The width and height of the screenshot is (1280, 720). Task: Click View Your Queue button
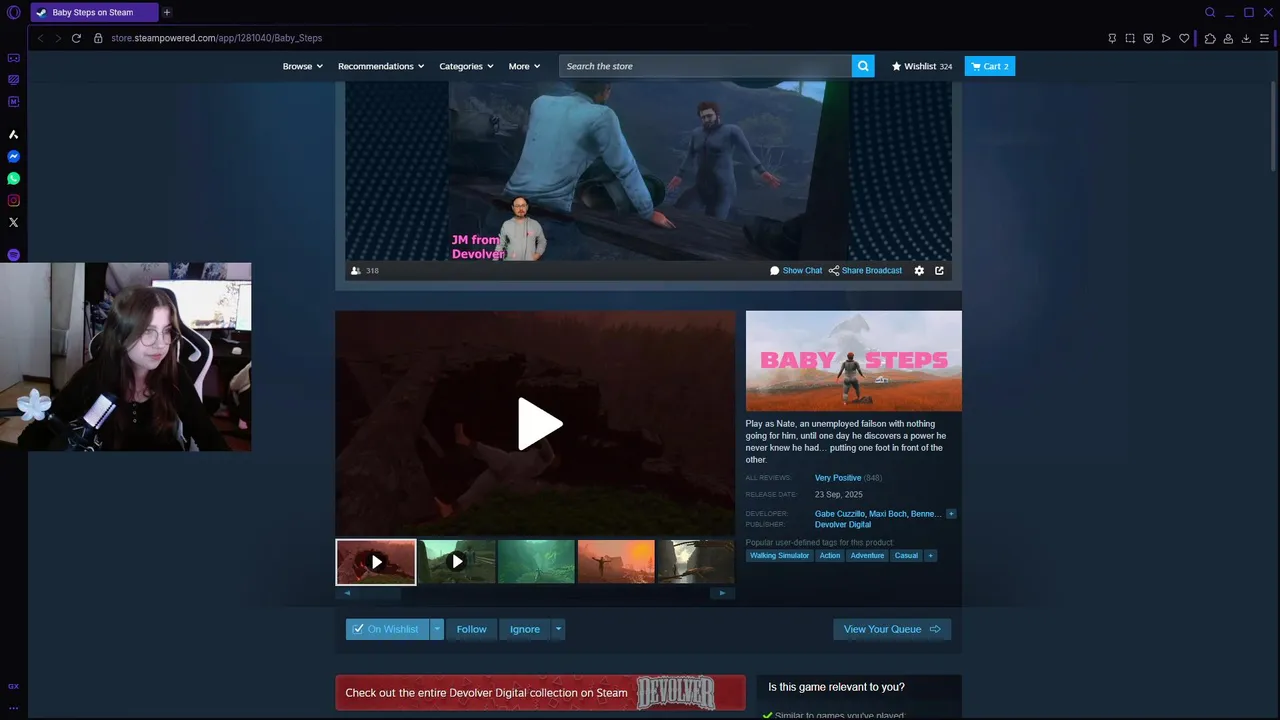tap(892, 629)
